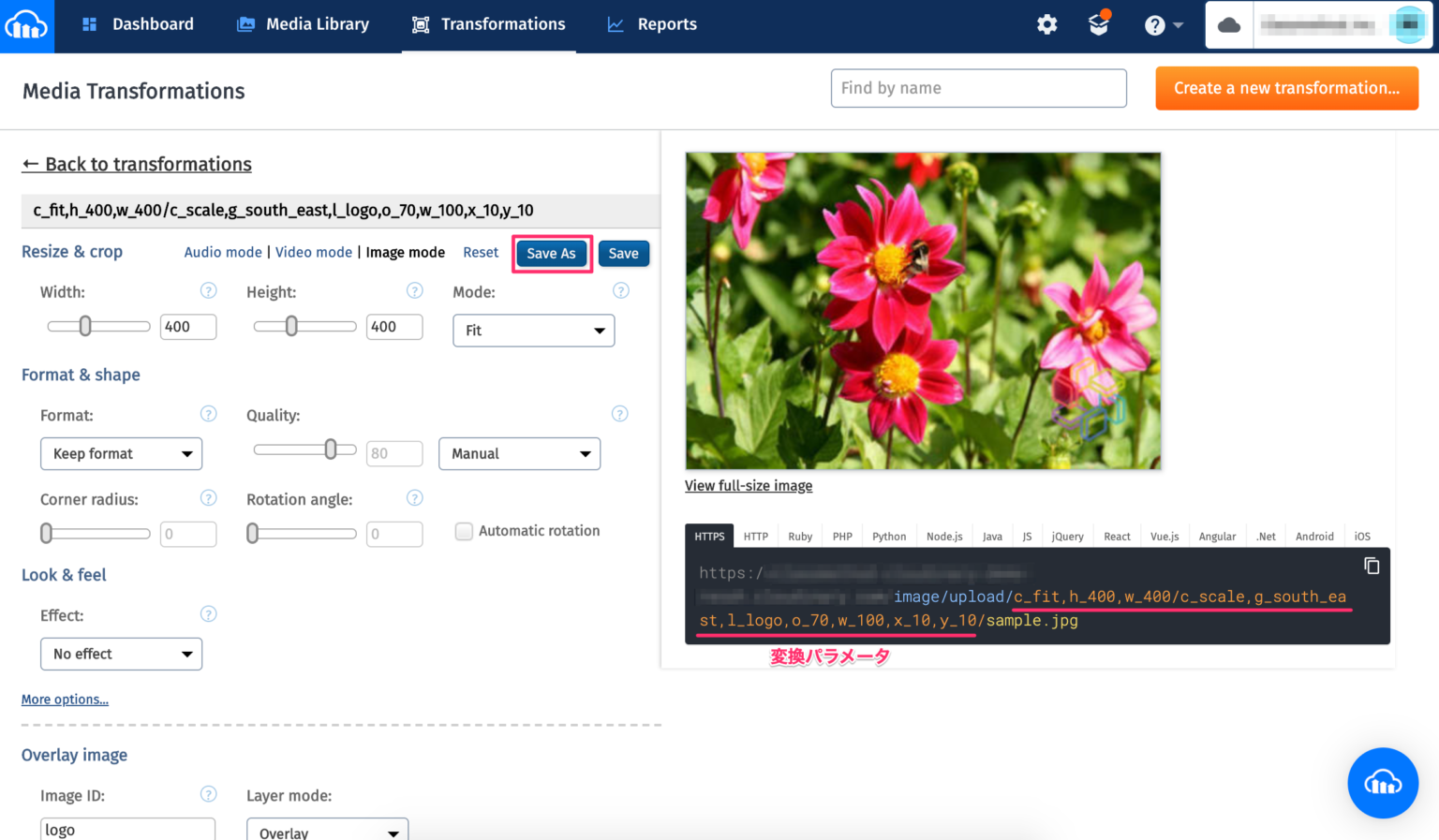
Task: Click the Effect help icon
Action: click(208, 613)
